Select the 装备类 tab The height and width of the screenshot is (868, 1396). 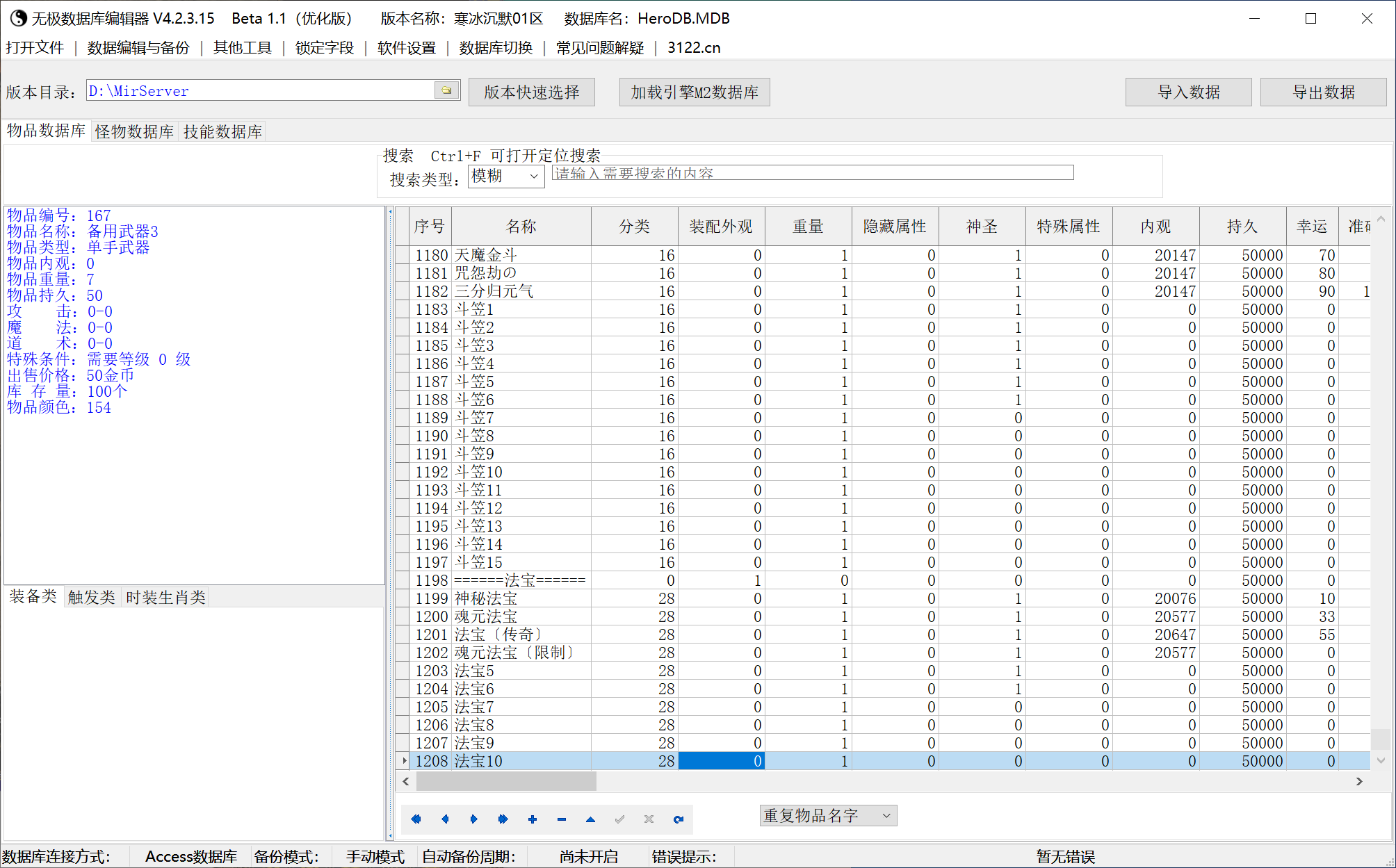33,596
